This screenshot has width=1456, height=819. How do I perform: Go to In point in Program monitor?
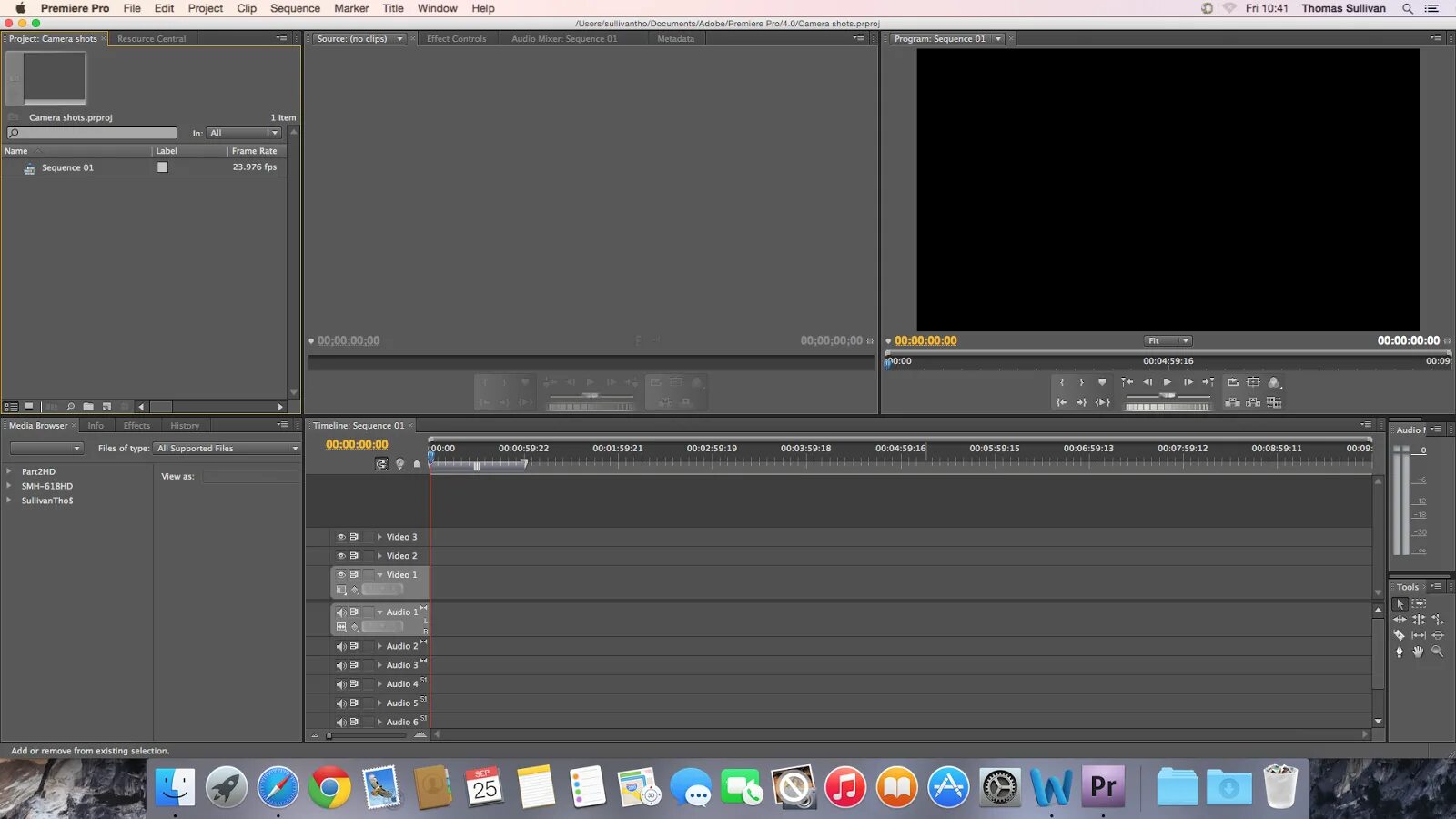click(1061, 402)
